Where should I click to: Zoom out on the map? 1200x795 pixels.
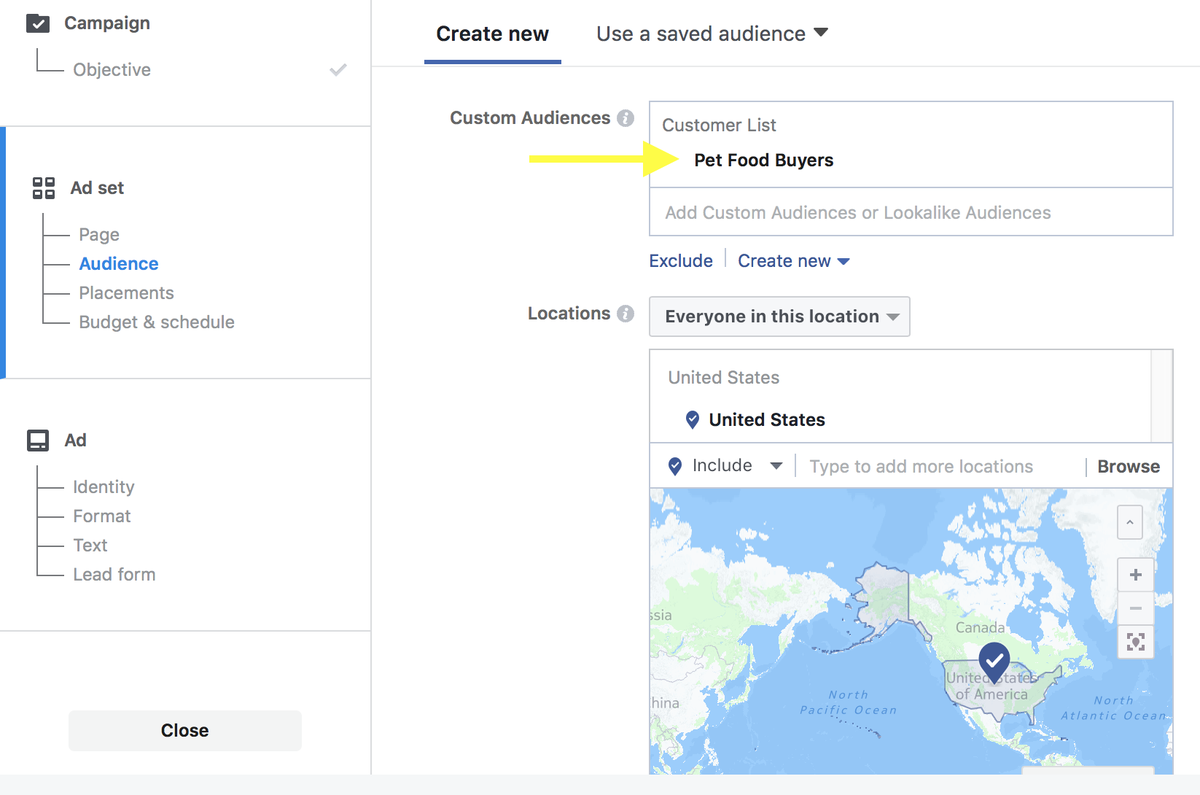(x=1135, y=608)
